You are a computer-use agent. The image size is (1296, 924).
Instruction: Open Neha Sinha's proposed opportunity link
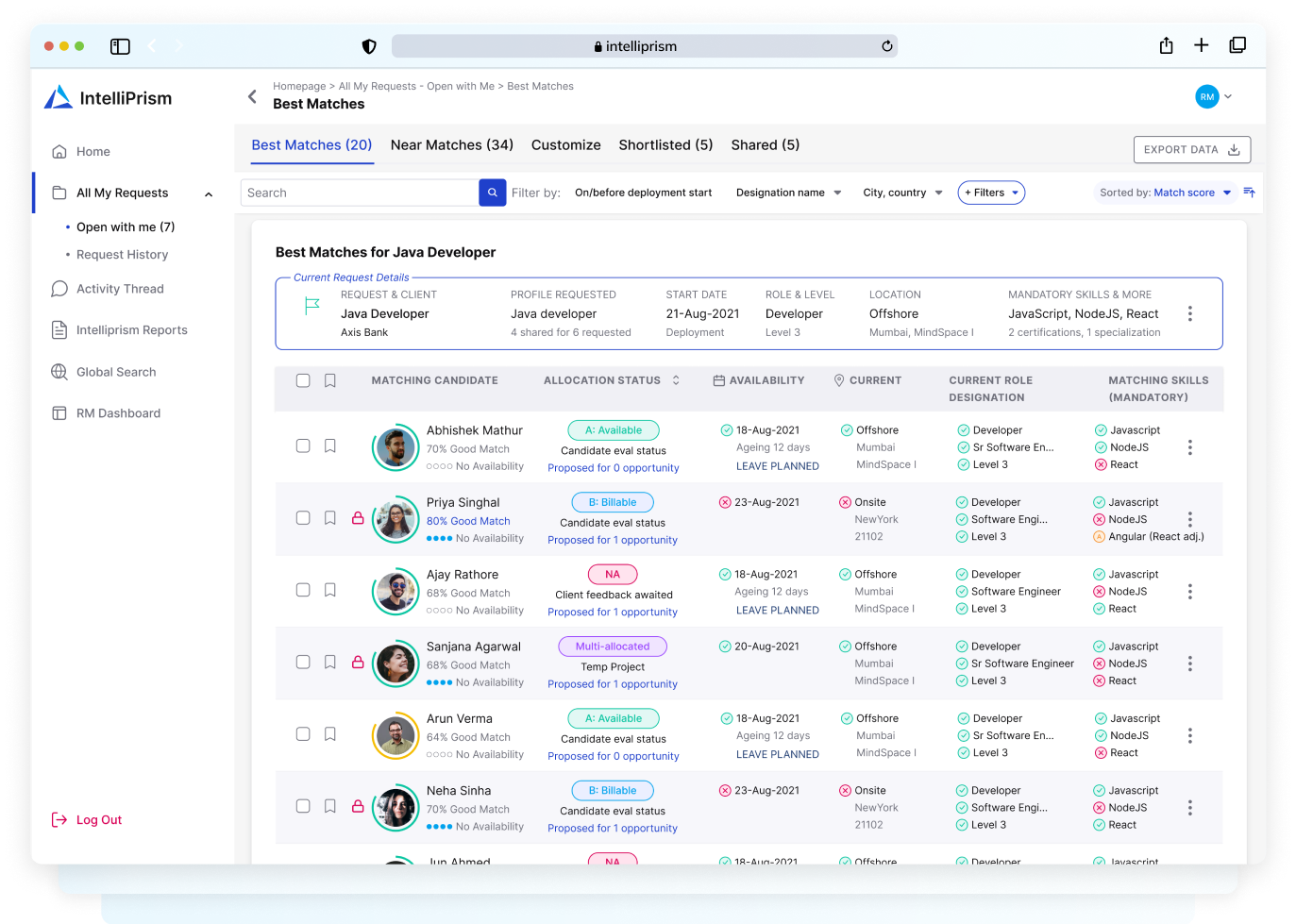tap(612, 828)
